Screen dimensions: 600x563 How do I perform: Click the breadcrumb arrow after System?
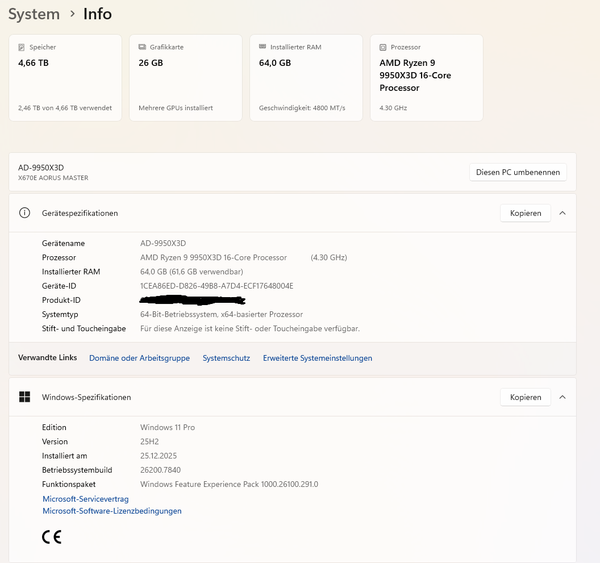(x=71, y=14)
